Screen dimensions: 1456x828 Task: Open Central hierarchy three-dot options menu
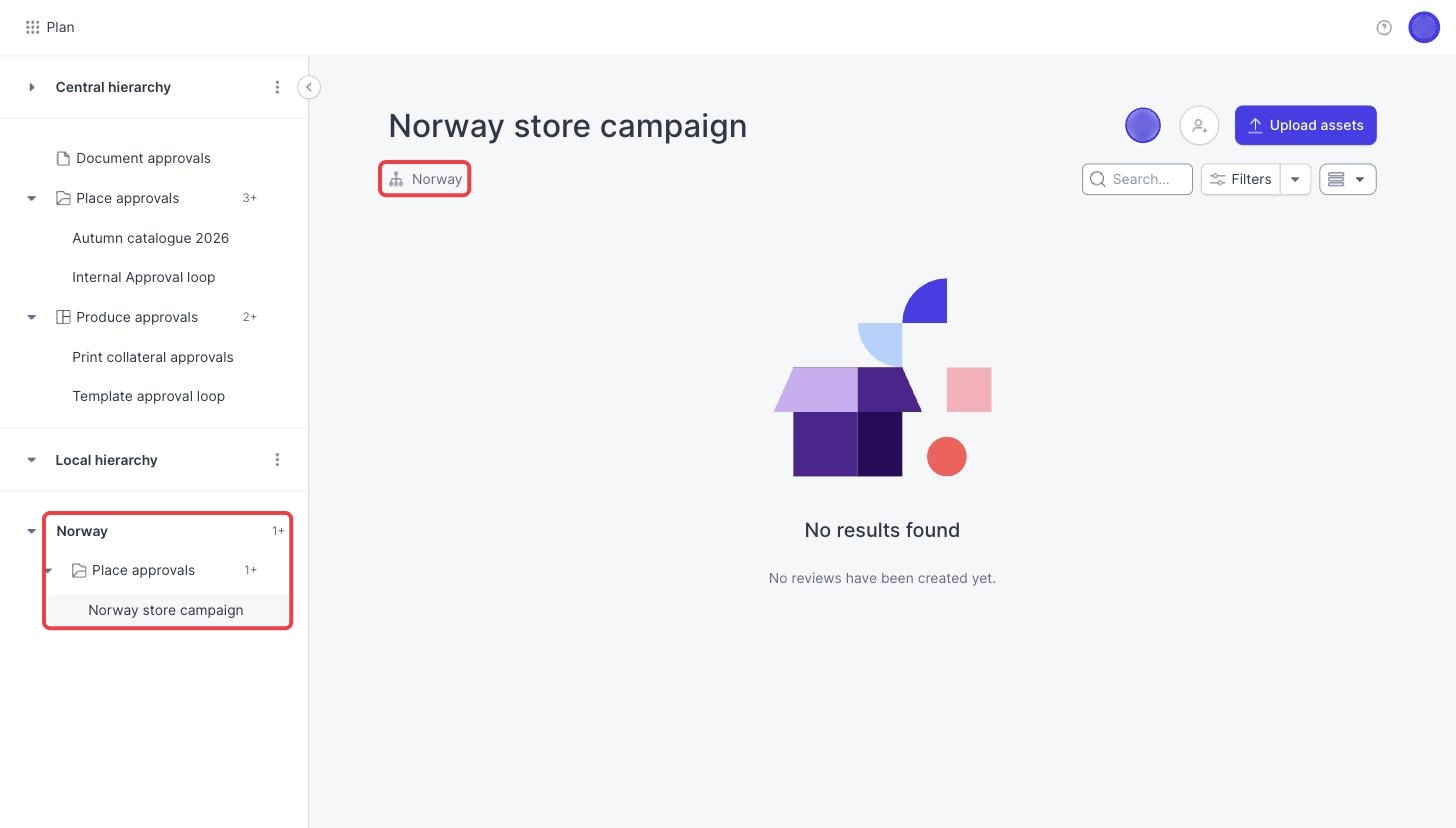[x=277, y=87]
